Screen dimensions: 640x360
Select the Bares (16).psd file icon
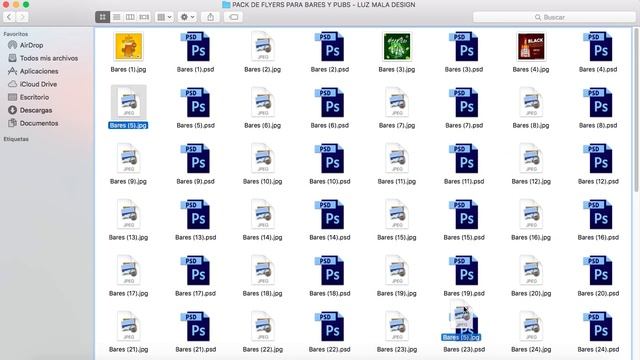coord(598,214)
